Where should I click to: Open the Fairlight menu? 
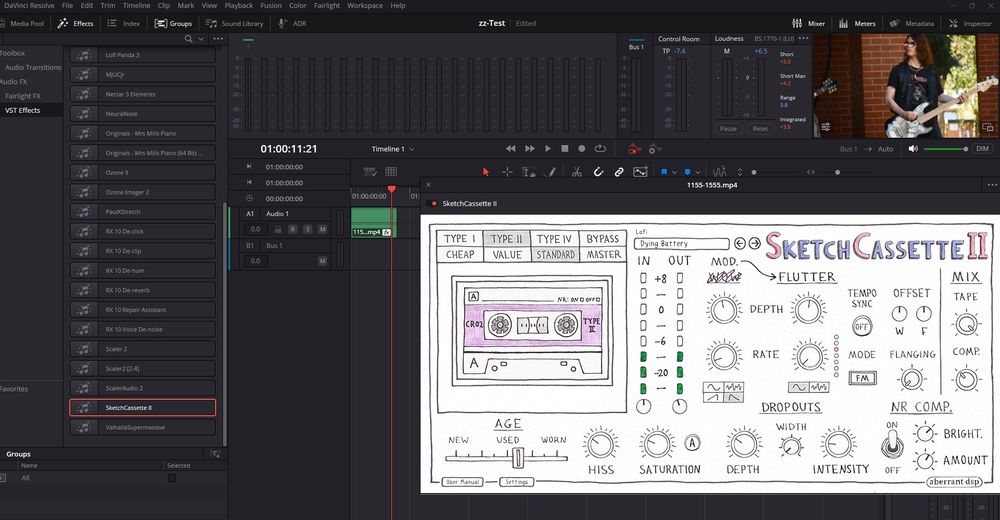coord(327,5)
